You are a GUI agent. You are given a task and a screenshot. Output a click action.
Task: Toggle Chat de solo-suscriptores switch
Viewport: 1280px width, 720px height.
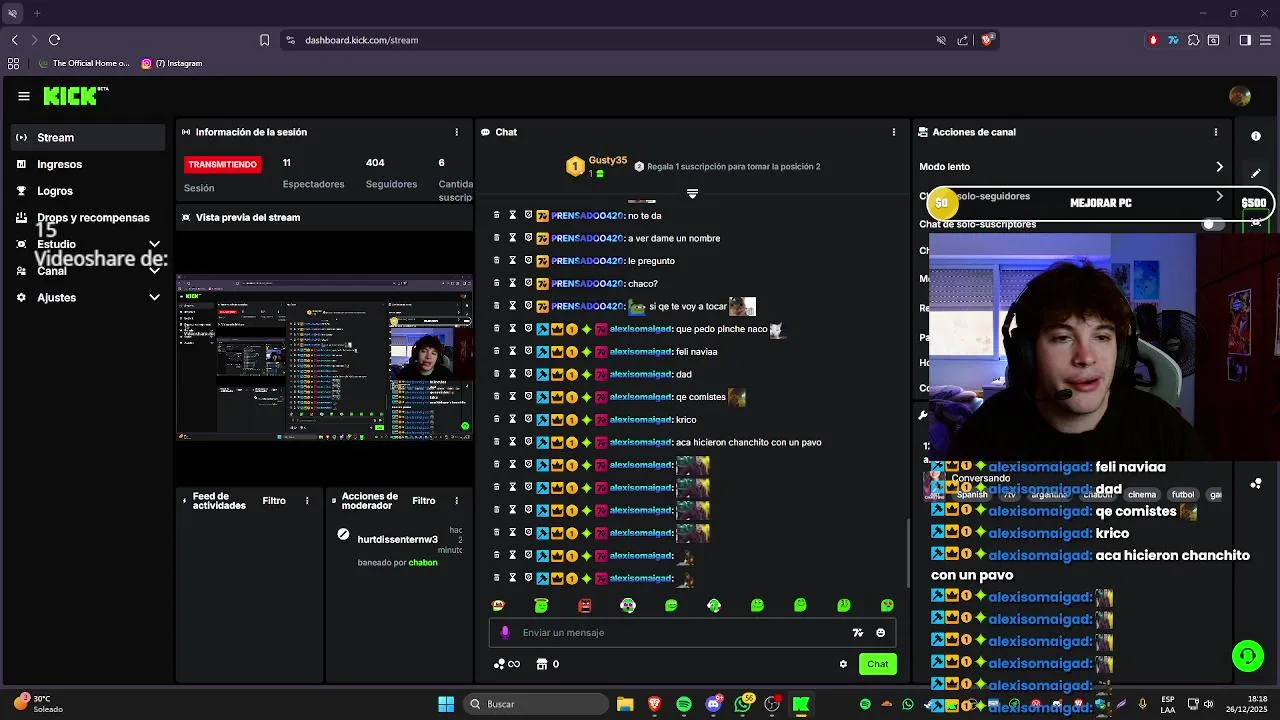coord(1213,224)
